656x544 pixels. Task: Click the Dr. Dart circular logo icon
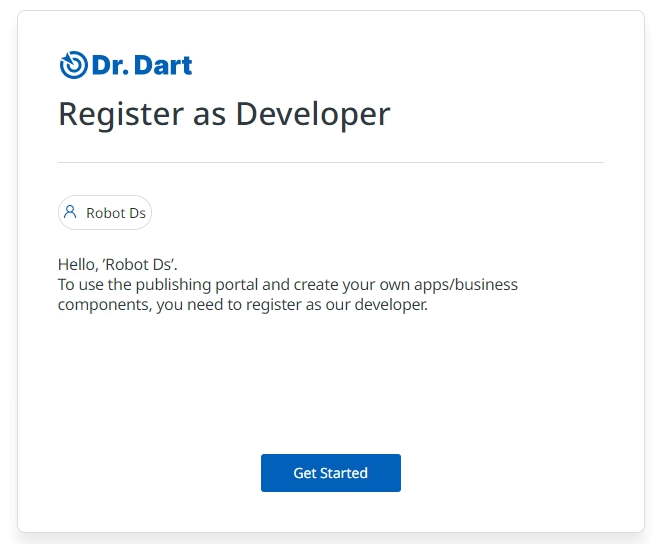coord(73,65)
